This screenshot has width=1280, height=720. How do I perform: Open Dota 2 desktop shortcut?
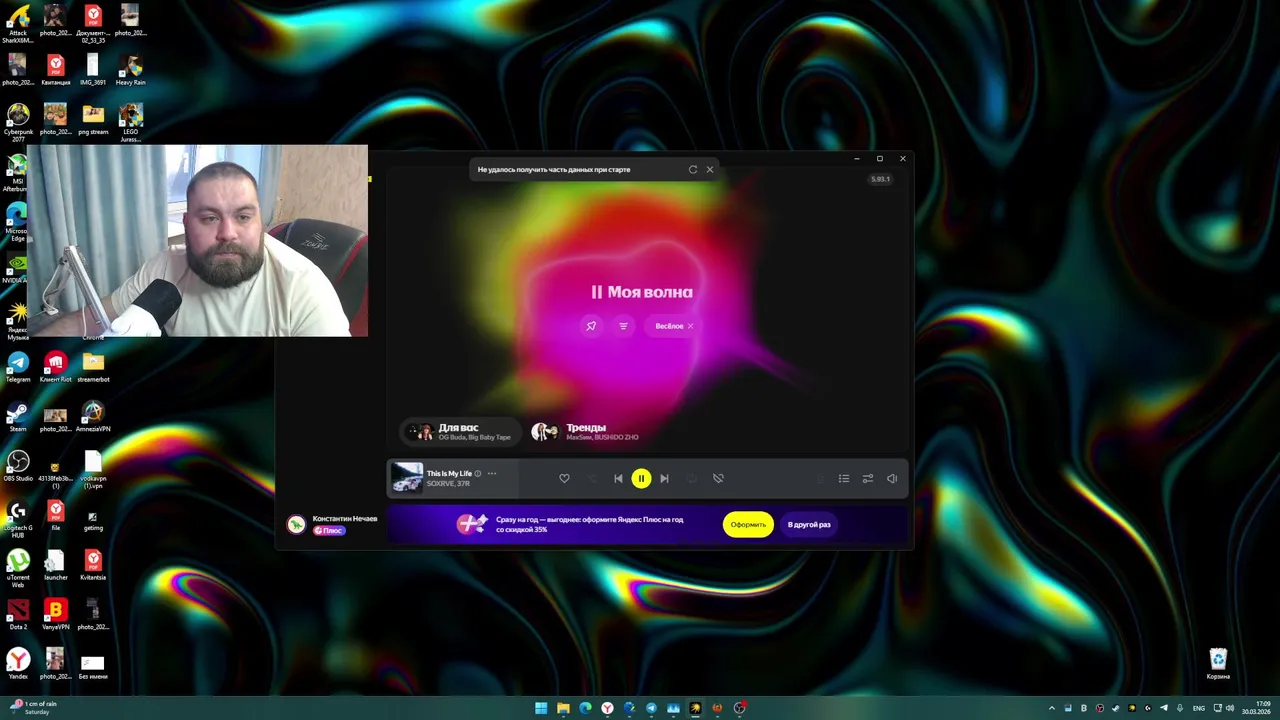click(18, 613)
